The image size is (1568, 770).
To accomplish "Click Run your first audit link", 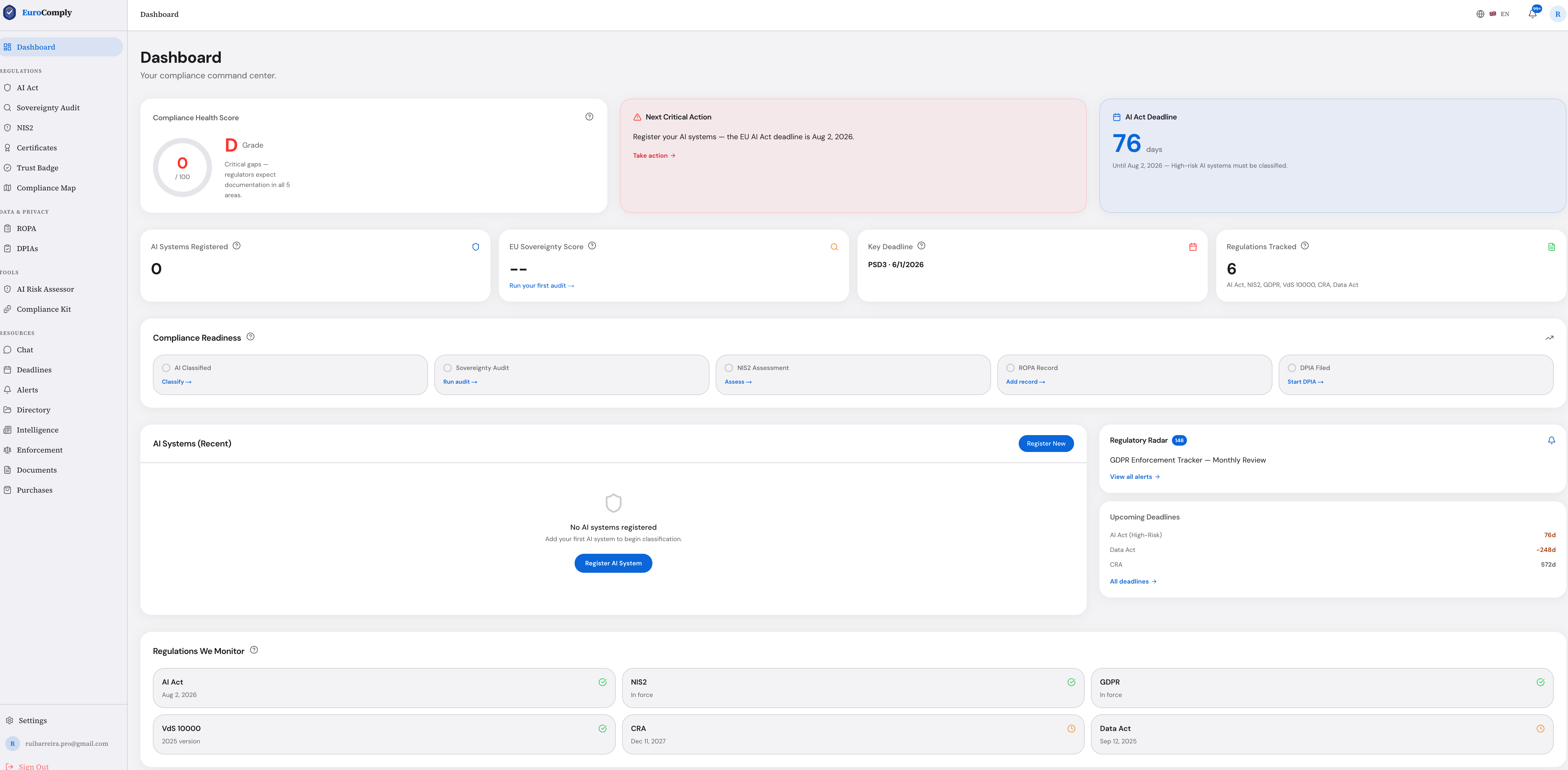I will [x=542, y=286].
